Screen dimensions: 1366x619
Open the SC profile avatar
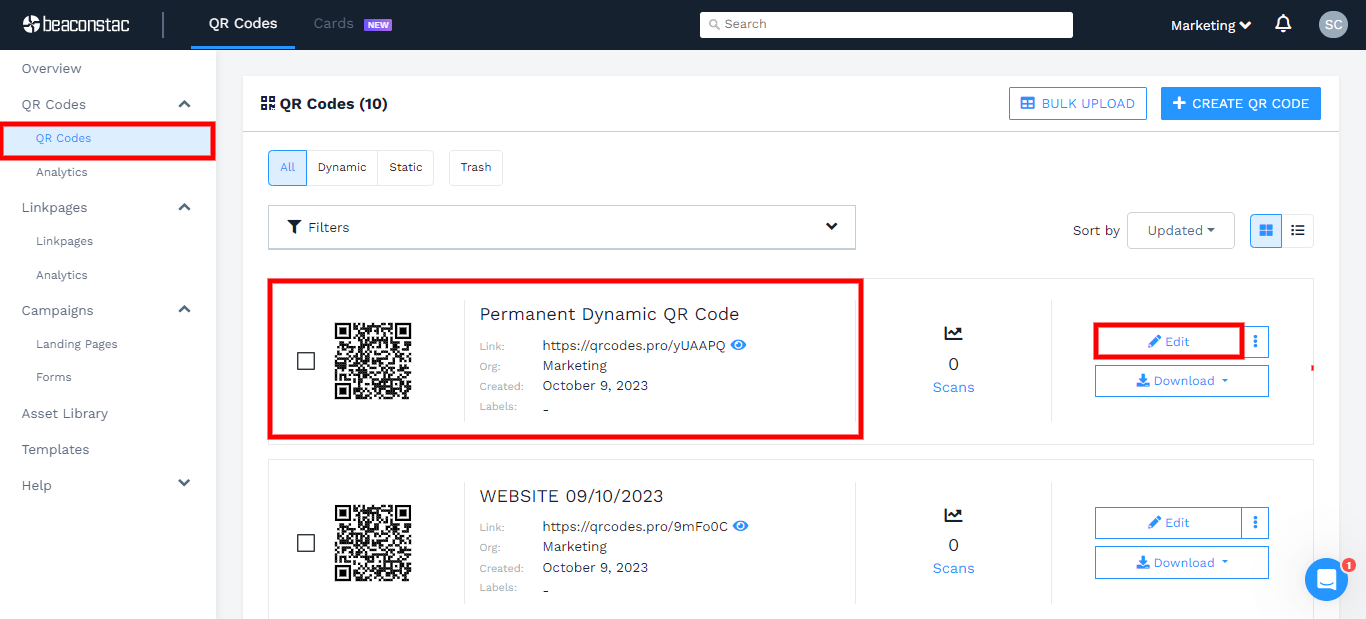point(1333,24)
